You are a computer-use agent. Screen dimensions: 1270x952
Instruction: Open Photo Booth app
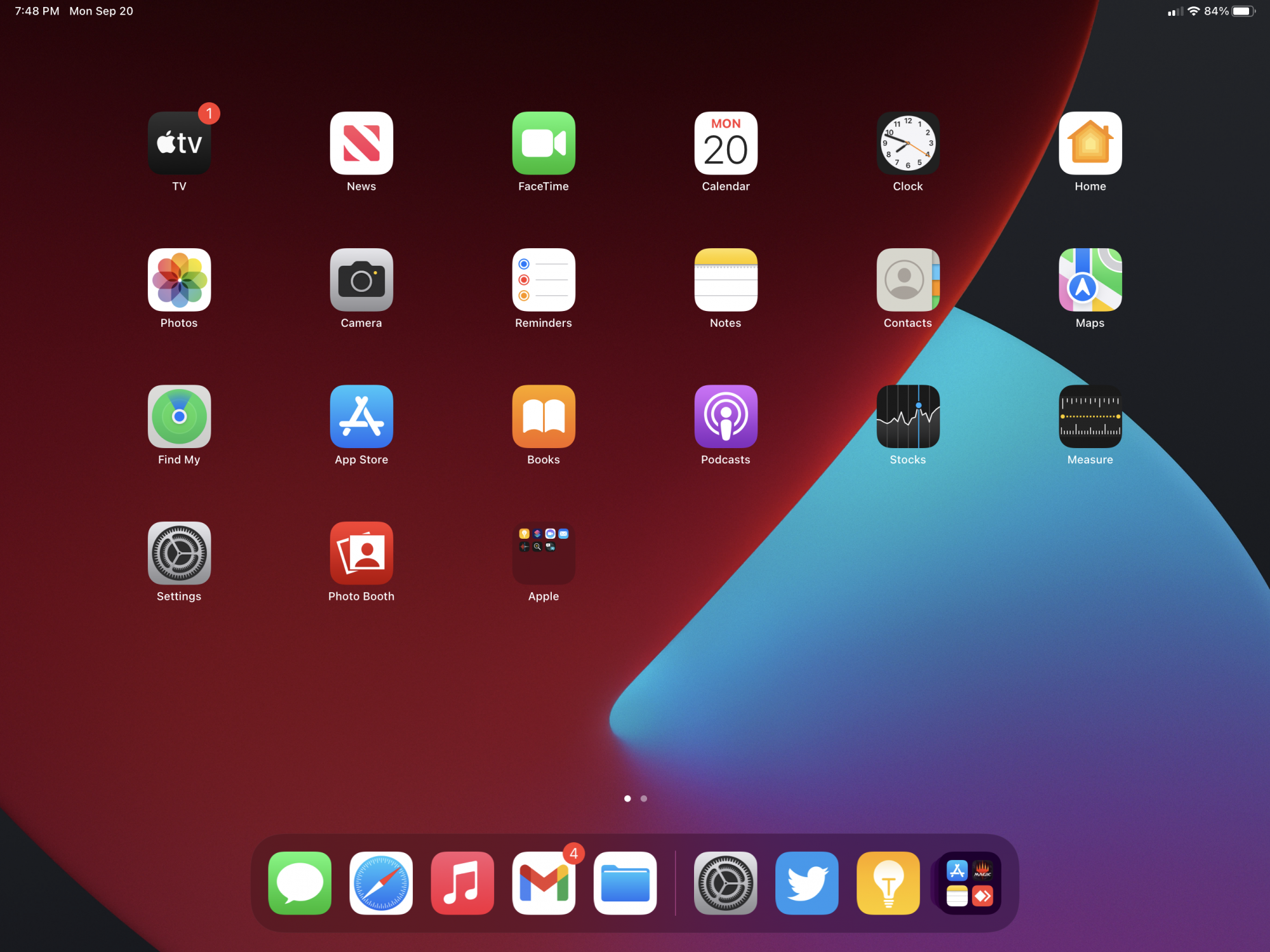click(361, 553)
